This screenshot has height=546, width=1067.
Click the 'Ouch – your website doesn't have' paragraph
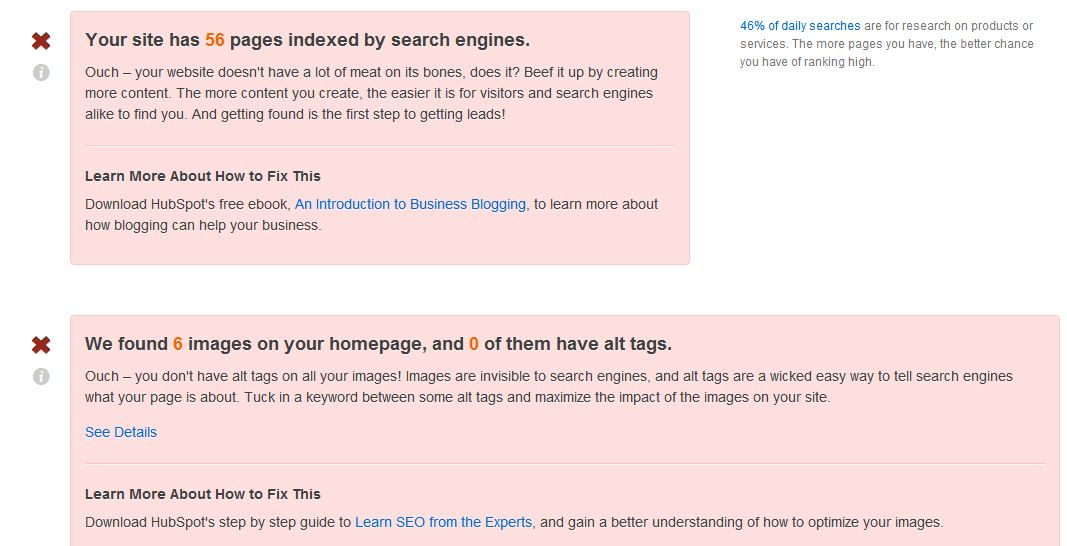(372, 93)
